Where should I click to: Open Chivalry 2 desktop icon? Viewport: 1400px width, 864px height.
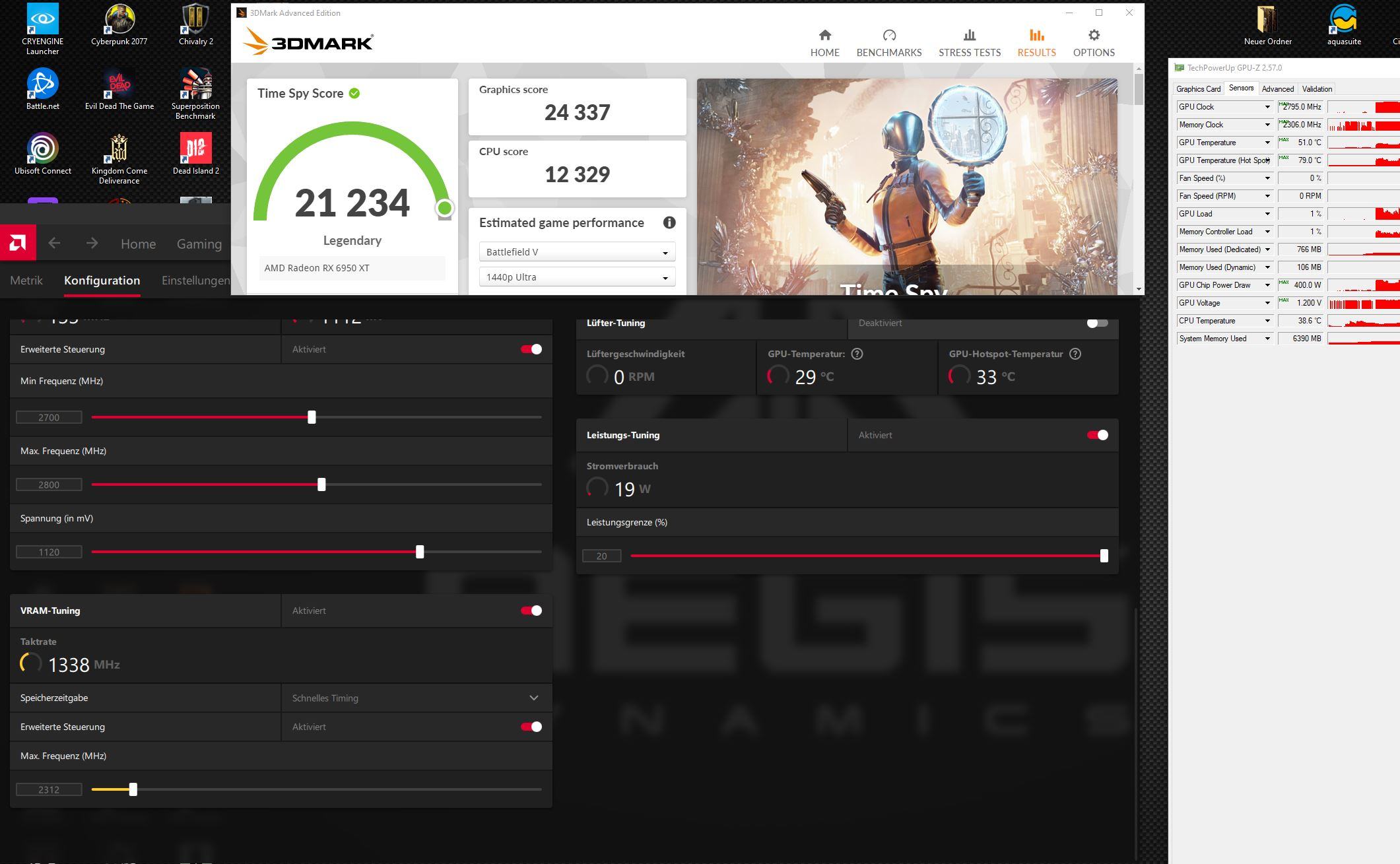tap(196, 24)
